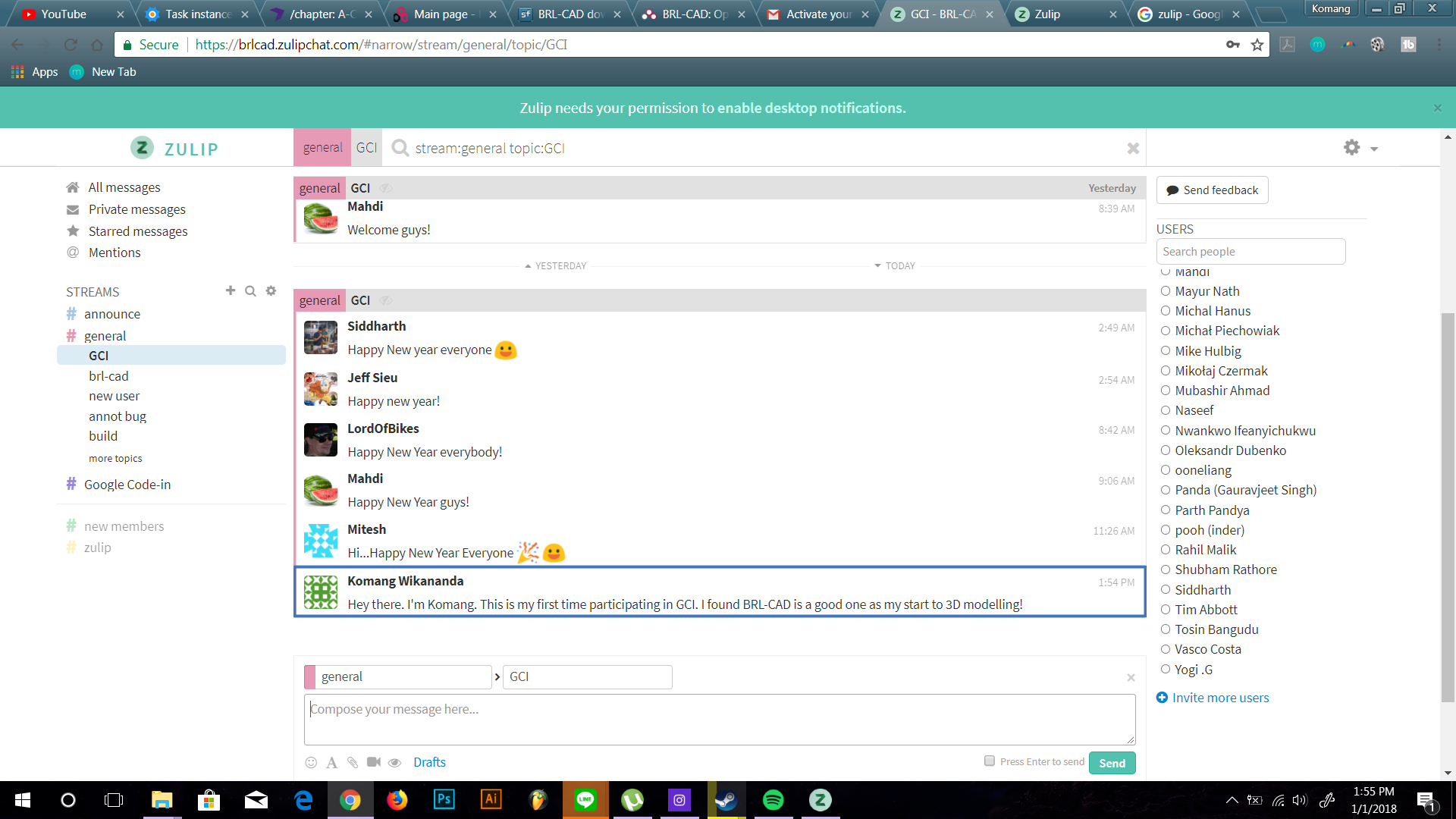
Task: Click the Send button
Action: pyautogui.click(x=1112, y=763)
